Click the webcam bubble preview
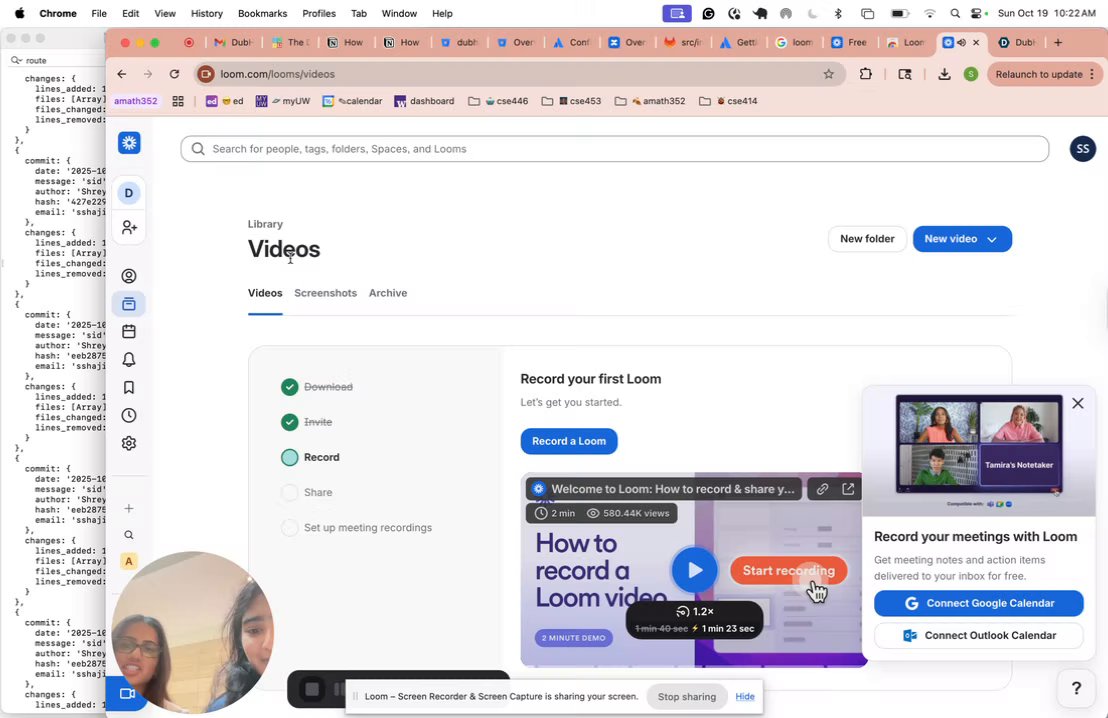Viewport: 1108px width, 718px height. 193,632
